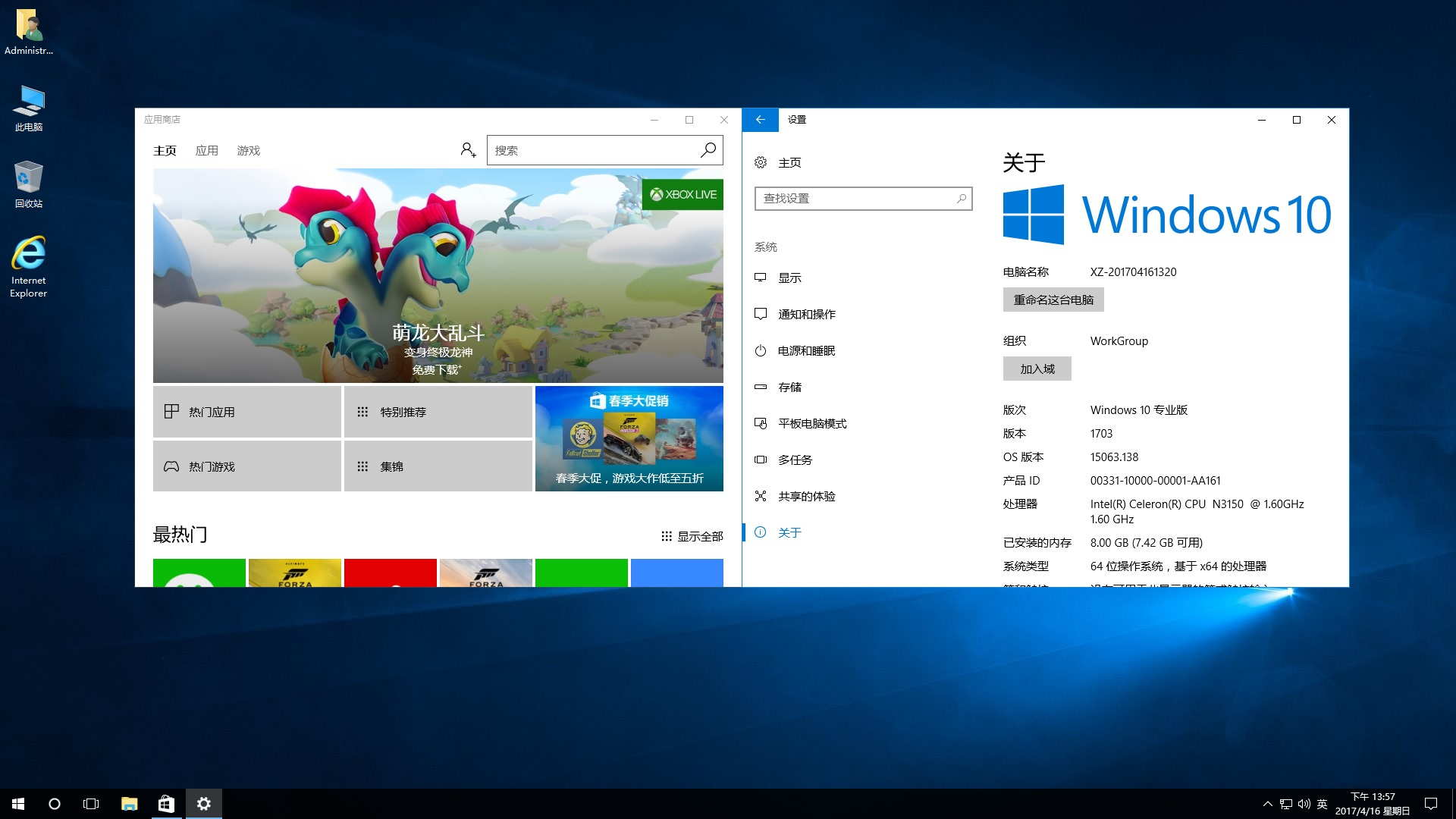Click the solid red app thumbnail
This screenshot has width=1456, height=819.
tap(391, 573)
